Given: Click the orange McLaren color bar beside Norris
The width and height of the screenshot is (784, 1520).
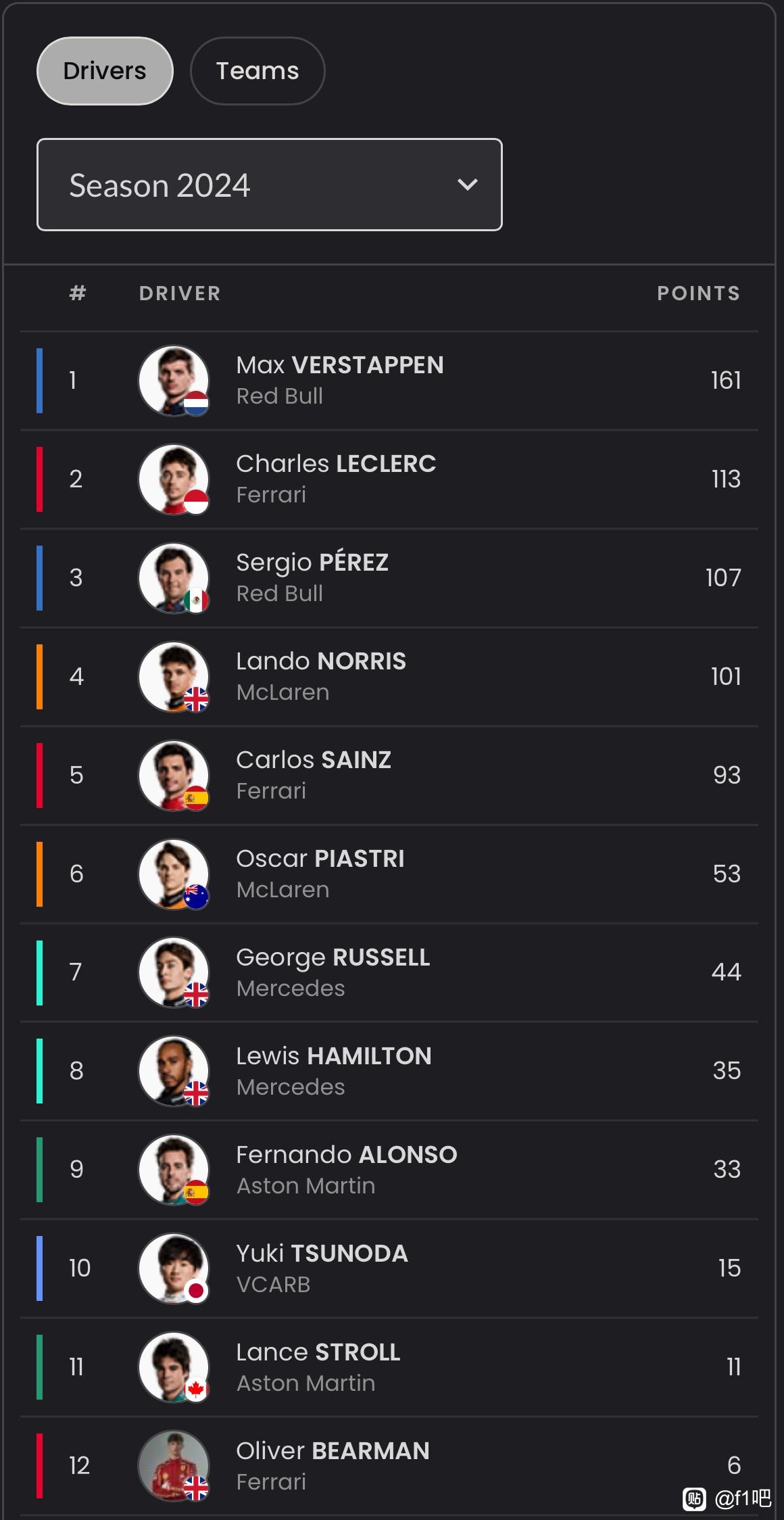Looking at the screenshot, I should [x=39, y=677].
